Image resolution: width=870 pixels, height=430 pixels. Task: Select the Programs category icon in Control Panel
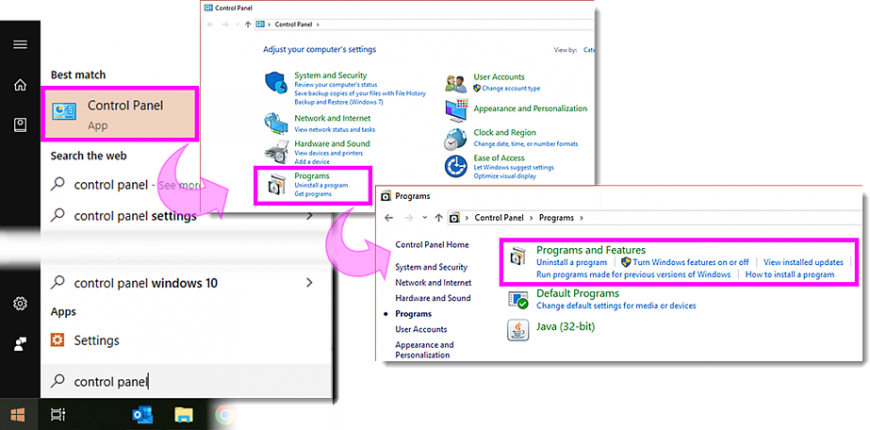[277, 185]
